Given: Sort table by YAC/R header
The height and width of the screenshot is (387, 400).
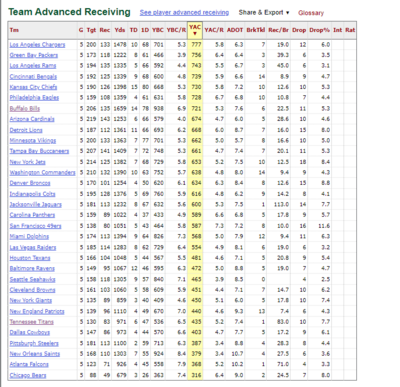Looking at the screenshot, I should (x=214, y=30).
